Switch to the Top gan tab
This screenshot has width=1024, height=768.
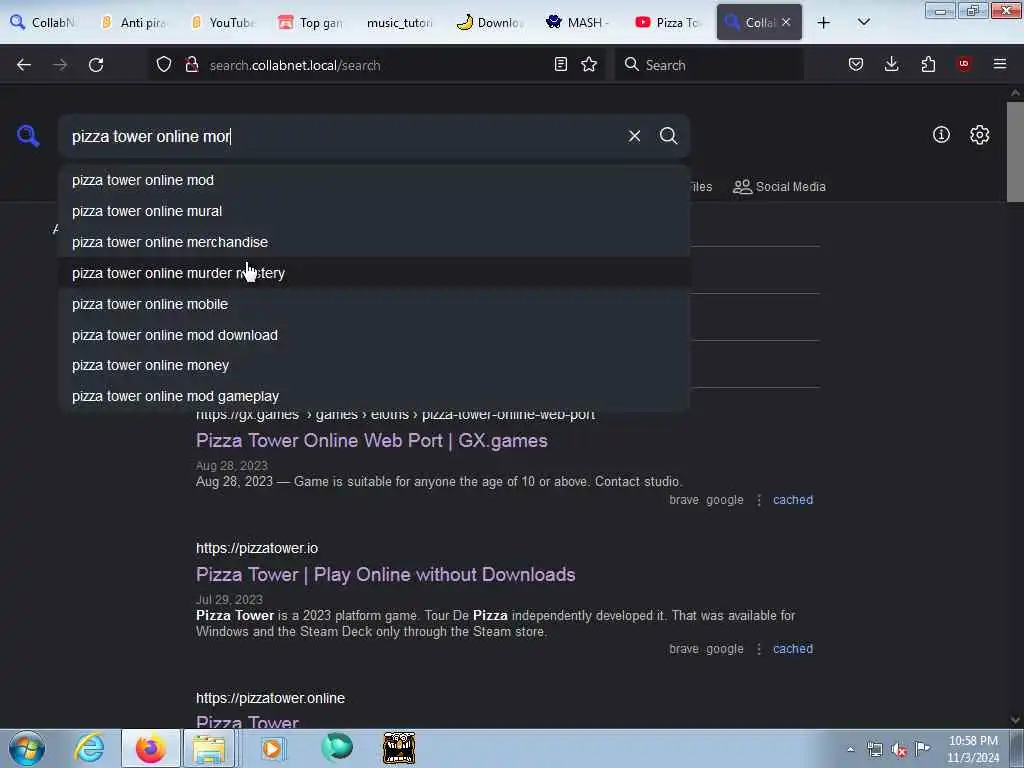click(311, 22)
